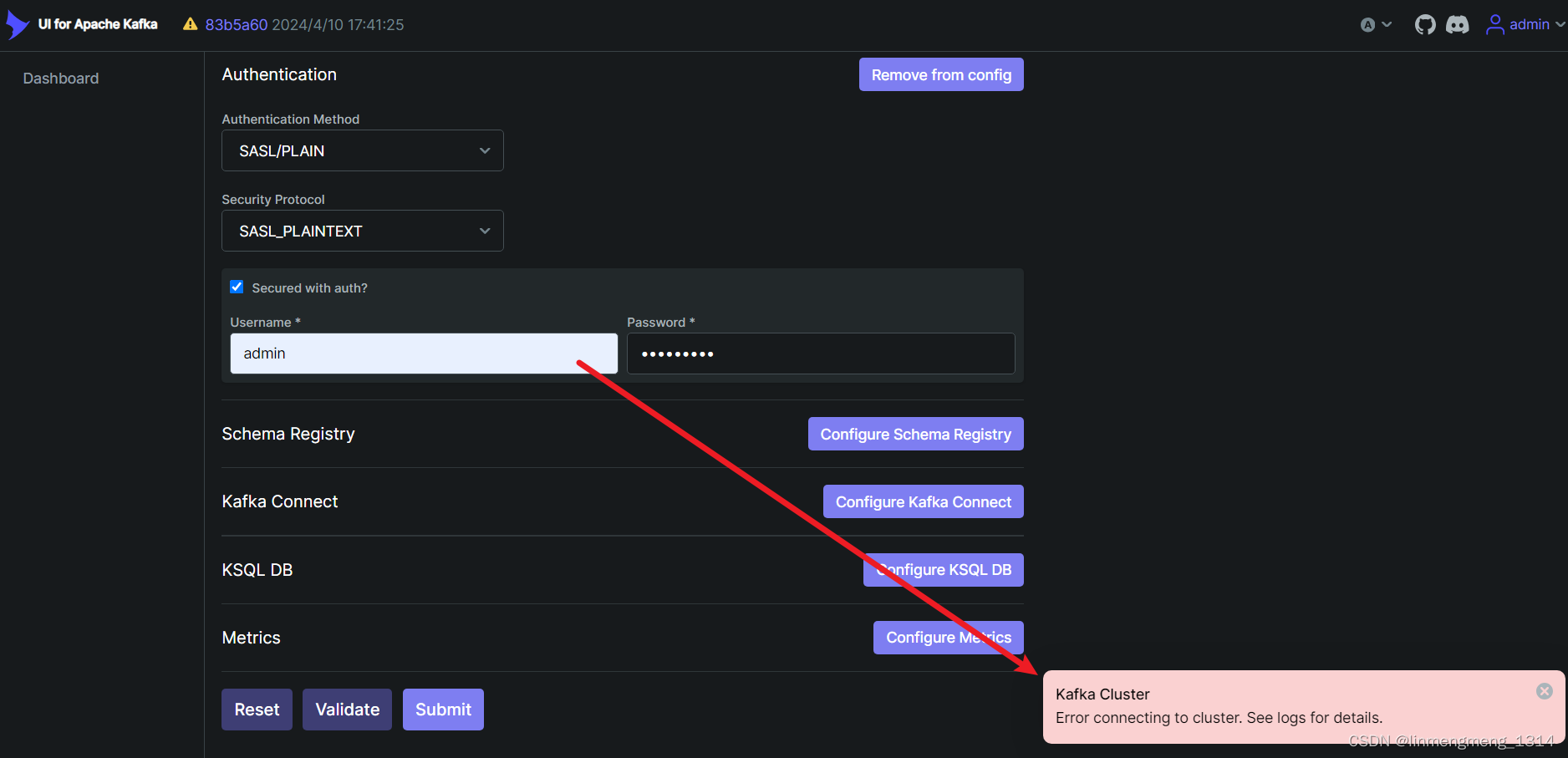The width and height of the screenshot is (1568, 758).
Task: Click the Validate button
Action: (347, 710)
